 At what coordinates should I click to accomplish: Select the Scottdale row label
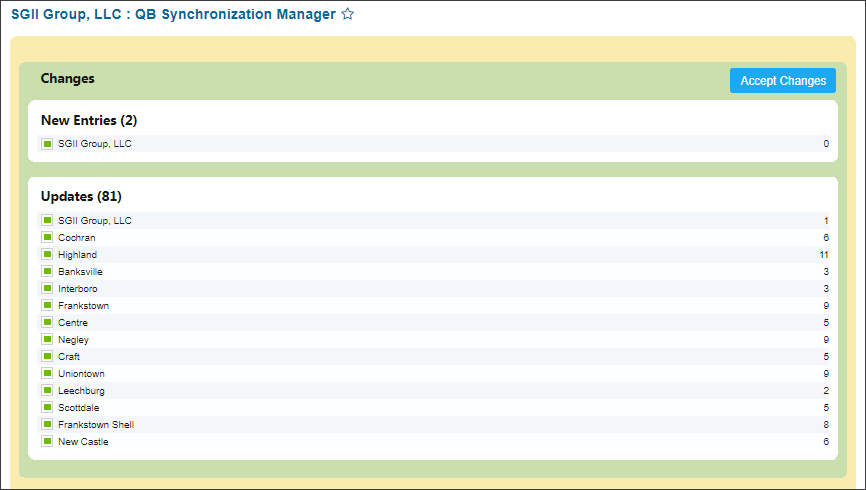pos(78,408)
